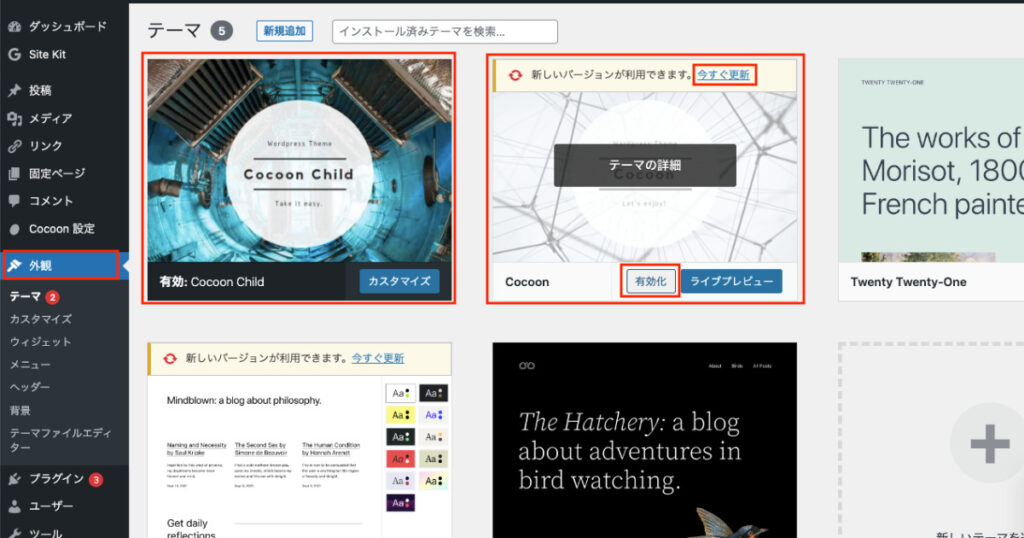Click the カスタマイズ button on Cocoon Child

[x=399, y=282]
